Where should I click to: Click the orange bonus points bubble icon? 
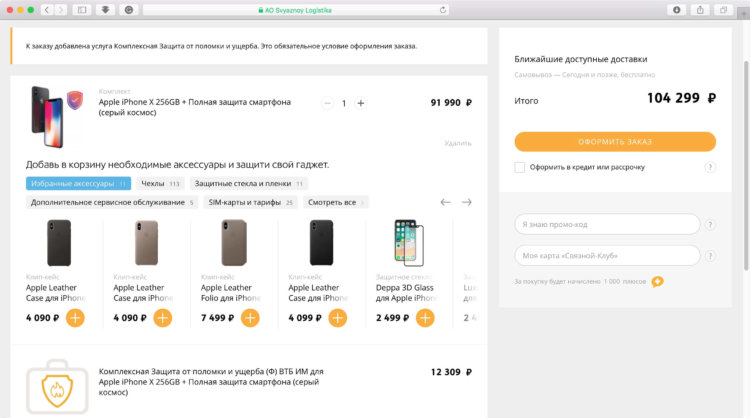[658, 281]
